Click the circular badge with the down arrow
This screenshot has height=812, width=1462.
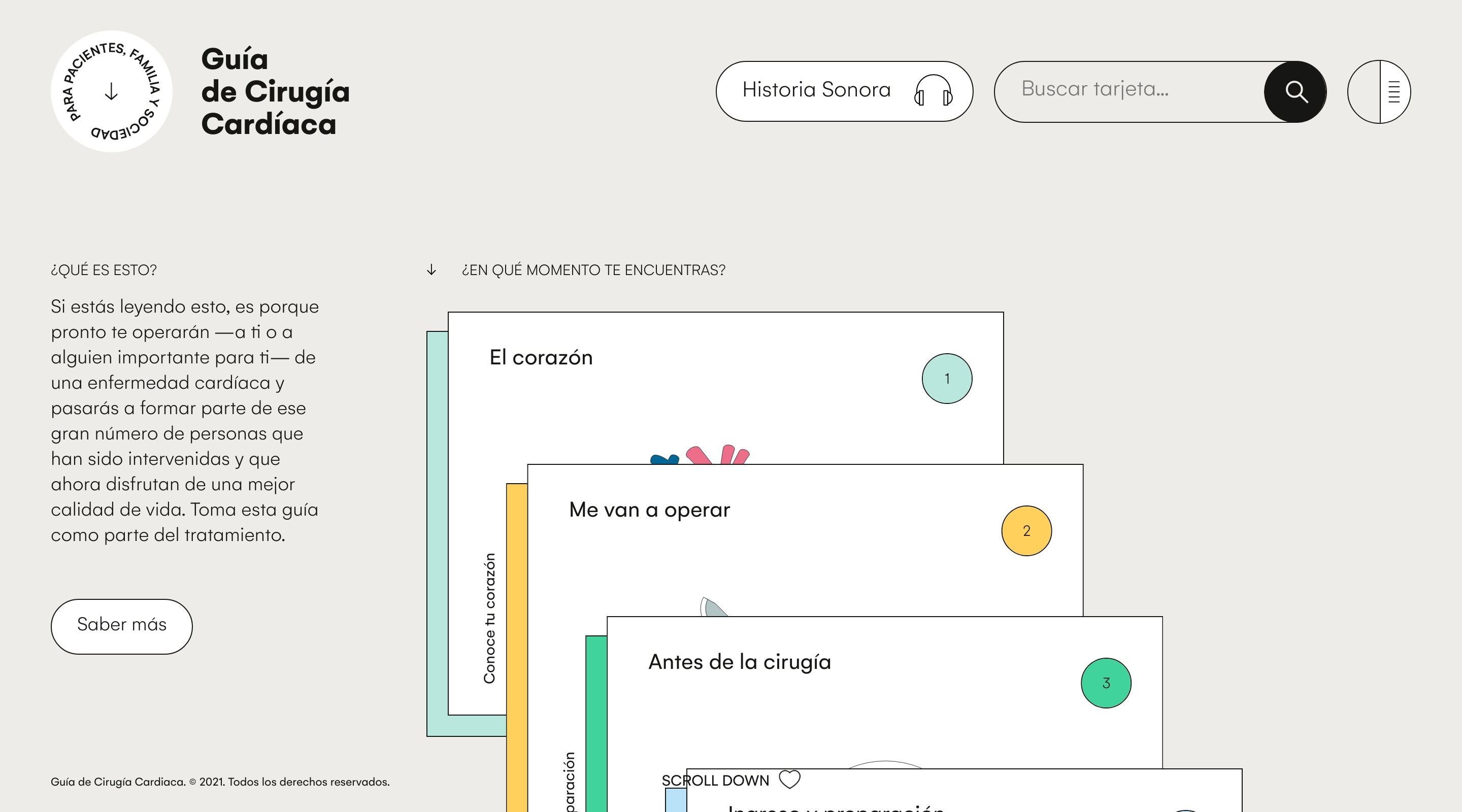click(x=111, y=91)
